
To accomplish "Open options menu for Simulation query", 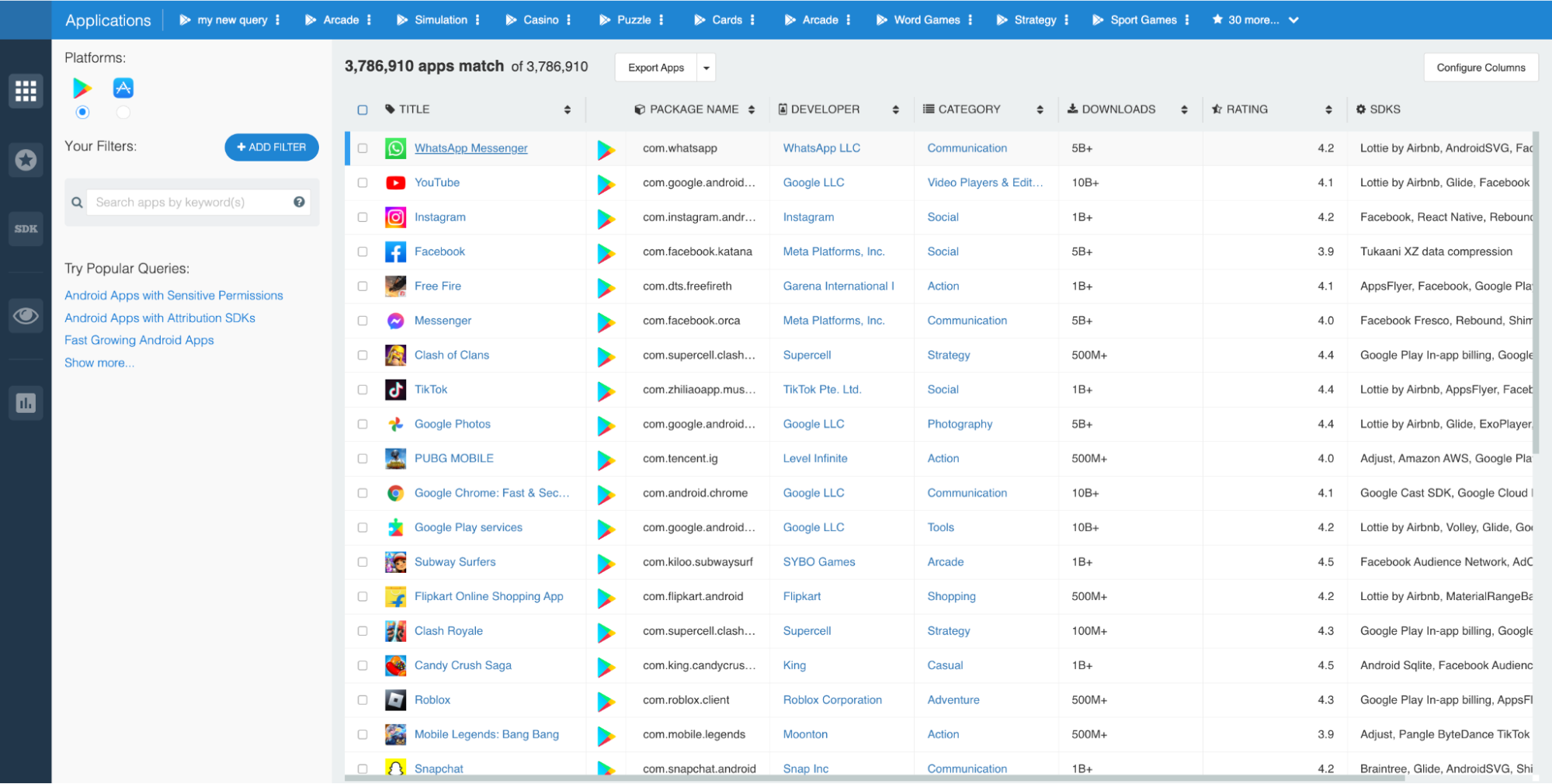I will coord(477,20).
